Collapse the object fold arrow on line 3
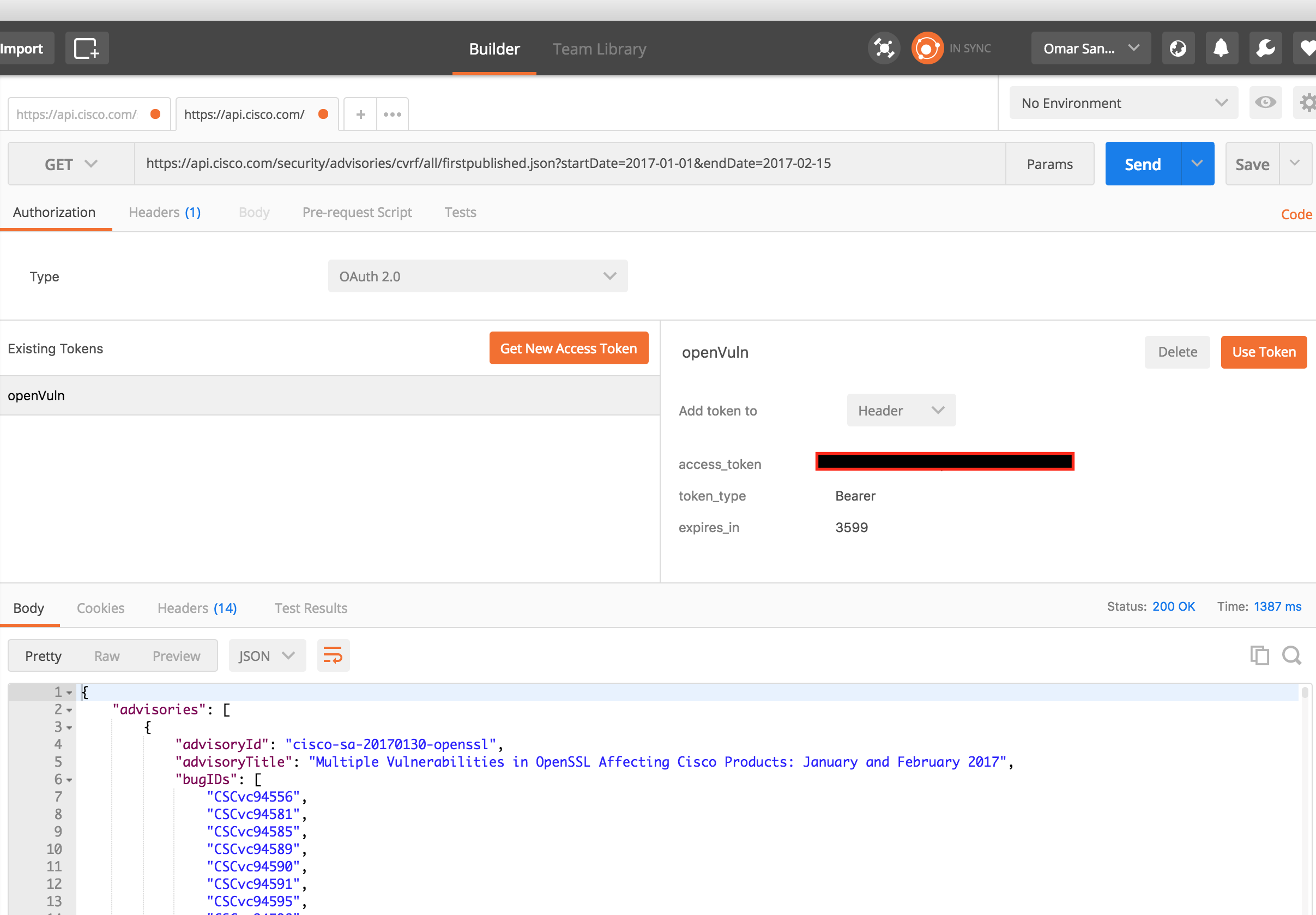This screenshot has height=915, width=1316. click(69, 728)
